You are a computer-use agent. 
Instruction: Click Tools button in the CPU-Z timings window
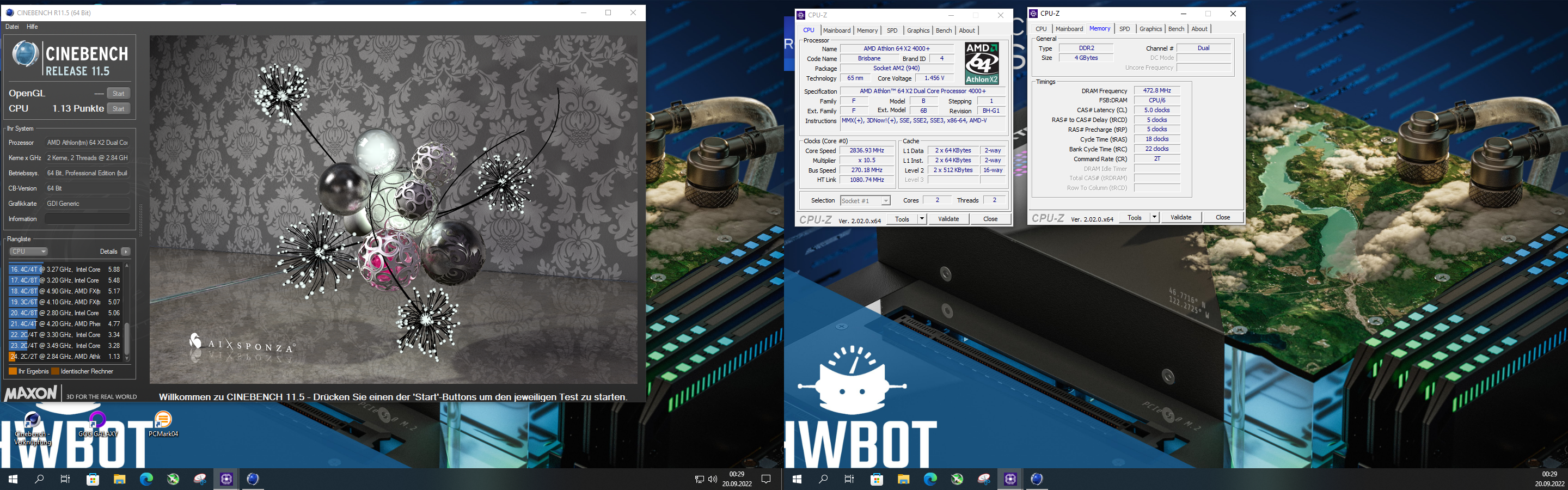(x=1135, y=217)
